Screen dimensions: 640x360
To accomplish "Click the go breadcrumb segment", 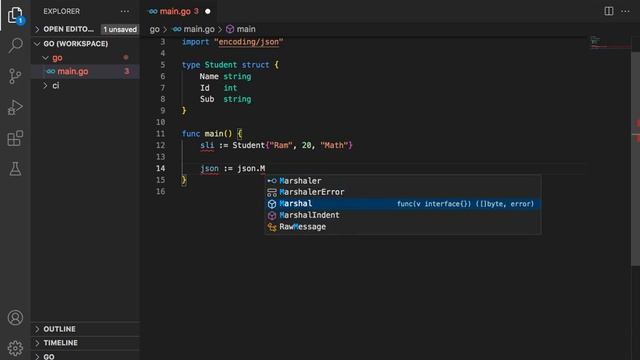I will [154, 29].
